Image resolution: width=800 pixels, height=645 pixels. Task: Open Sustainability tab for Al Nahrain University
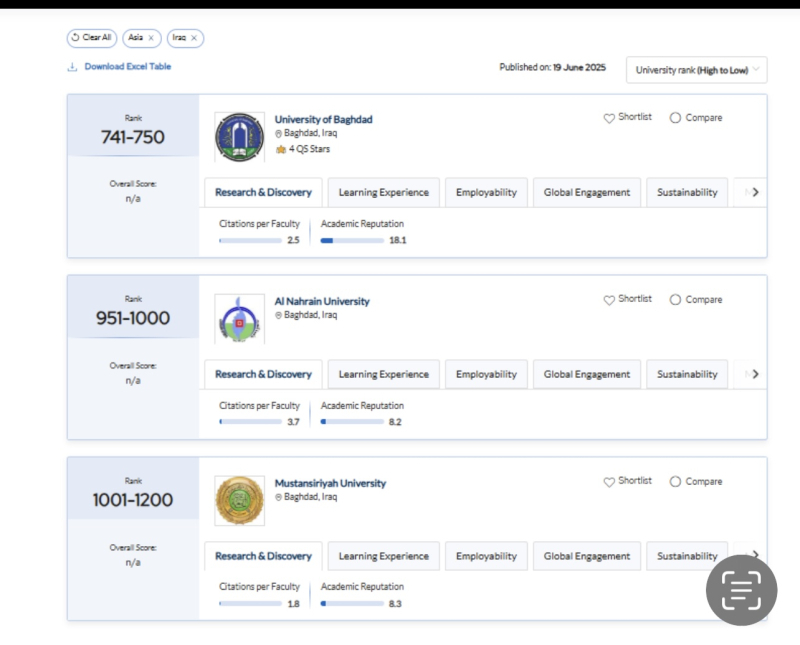(x=687, y=374)
